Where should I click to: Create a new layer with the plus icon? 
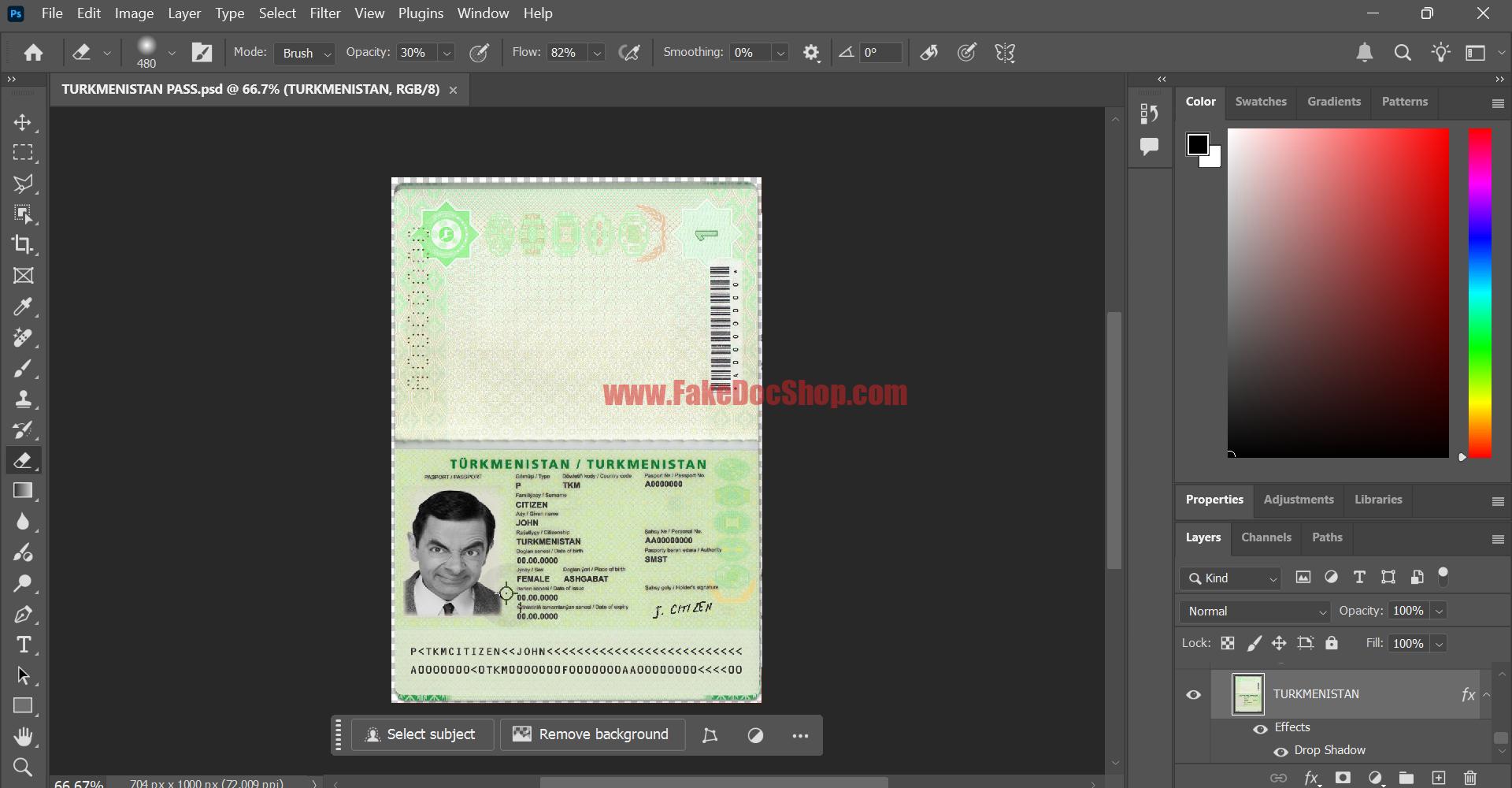(x=1439, y=778)
